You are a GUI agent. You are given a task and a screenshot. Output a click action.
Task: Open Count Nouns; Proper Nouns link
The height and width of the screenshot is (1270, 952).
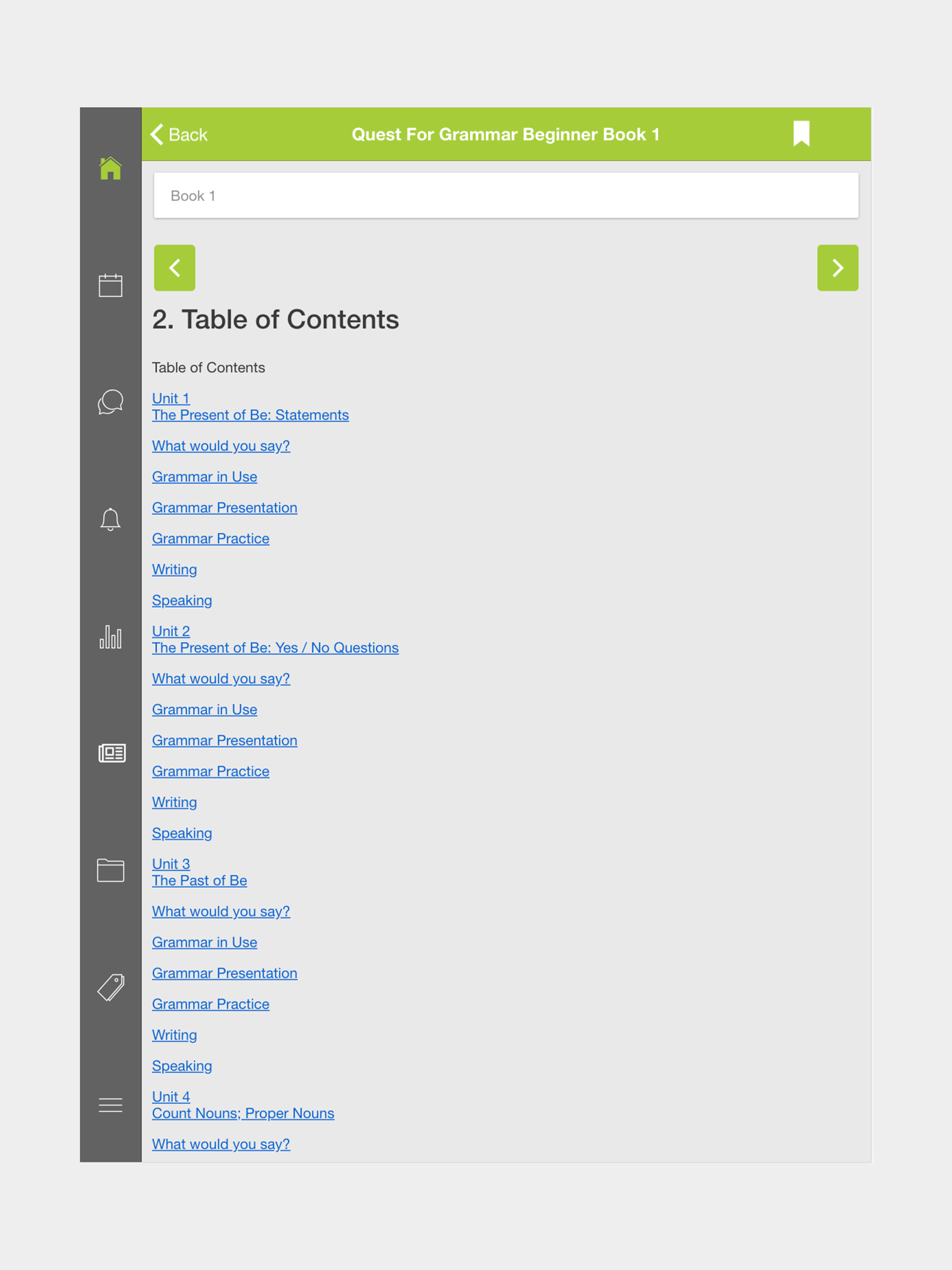[243, 1113]
